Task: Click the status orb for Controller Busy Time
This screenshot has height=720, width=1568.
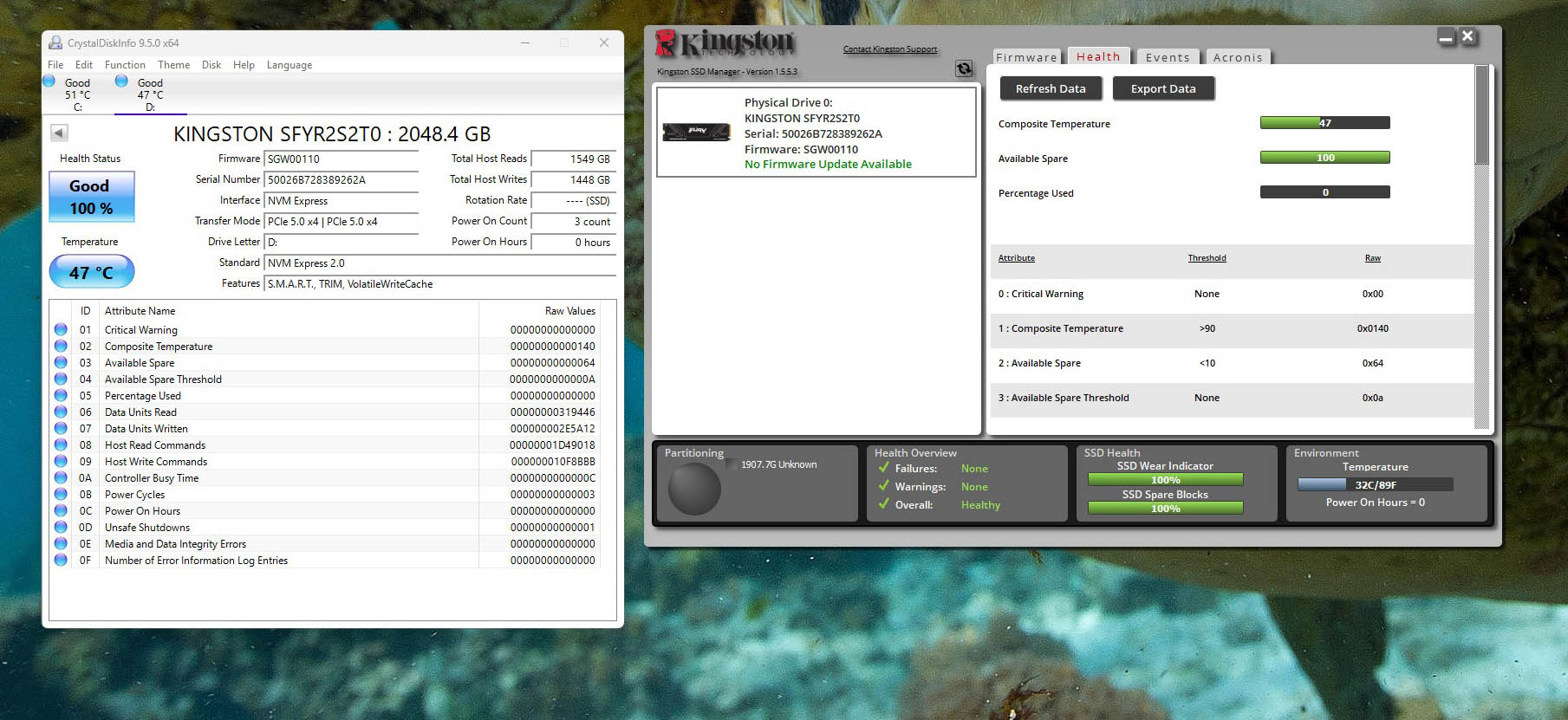Action: tap(61, 477)
